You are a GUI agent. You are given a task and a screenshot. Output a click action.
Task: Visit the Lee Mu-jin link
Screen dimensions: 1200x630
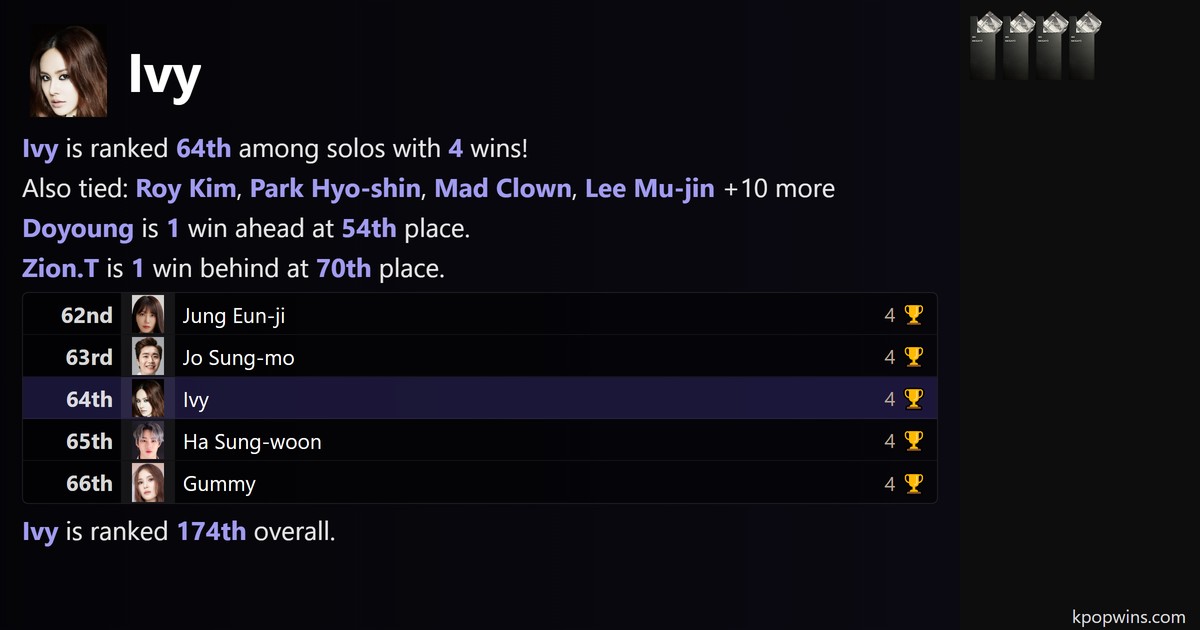click(x=649, y=188)
